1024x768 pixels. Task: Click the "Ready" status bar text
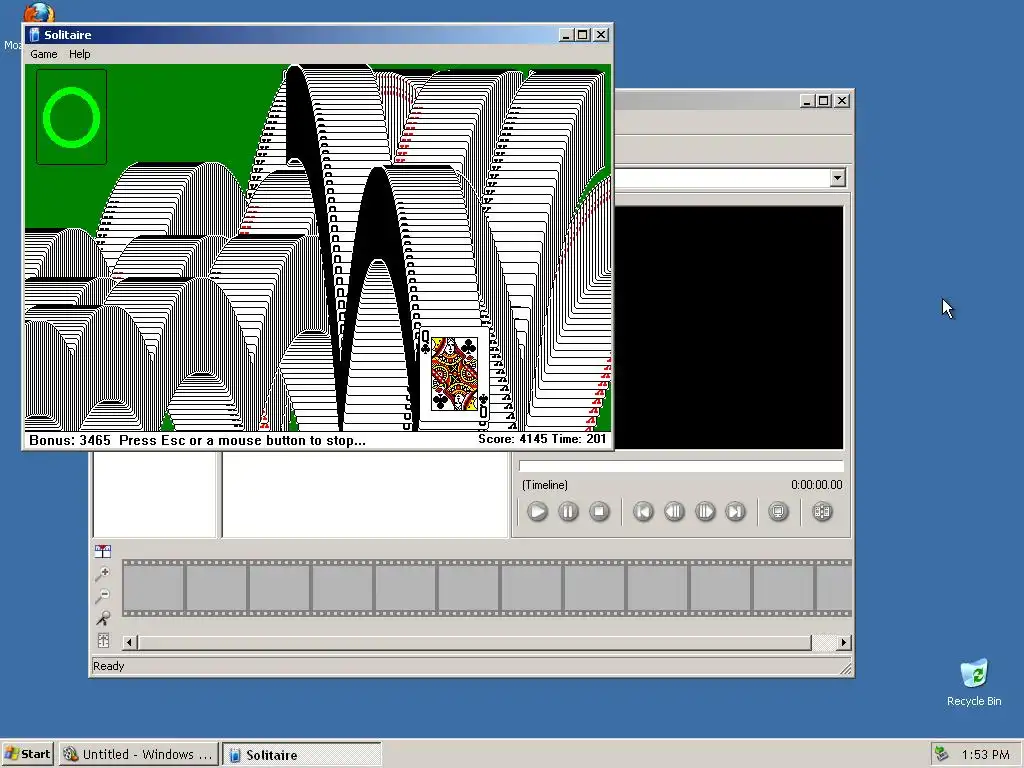tap(108, 666)
